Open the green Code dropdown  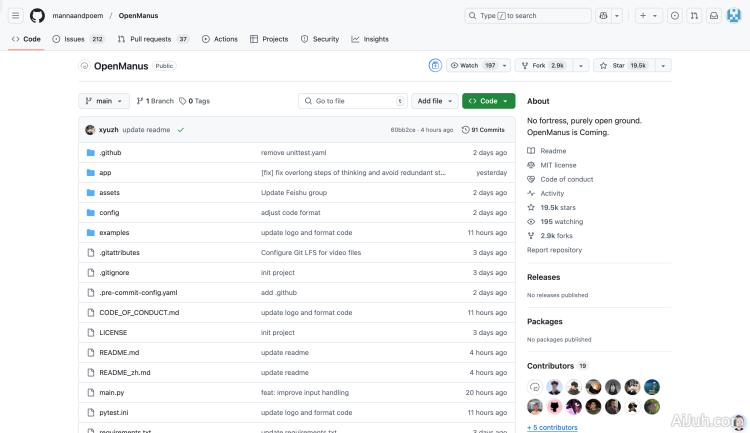[488, 101]
